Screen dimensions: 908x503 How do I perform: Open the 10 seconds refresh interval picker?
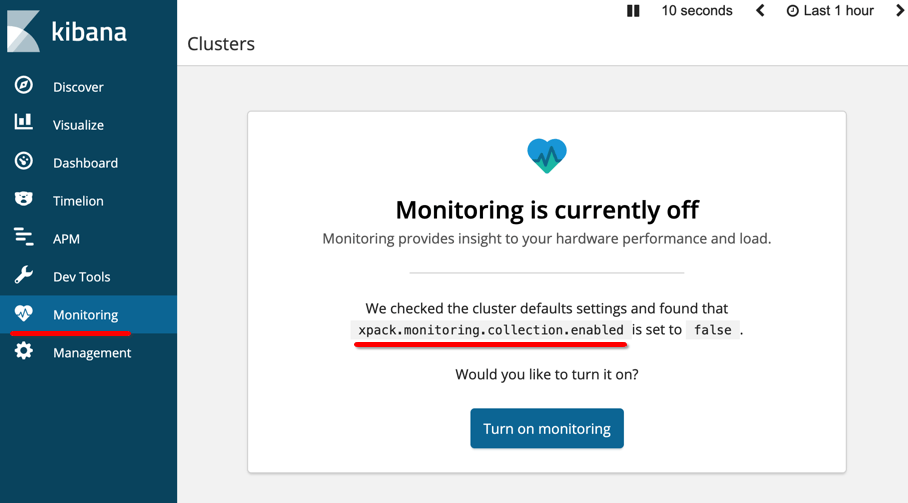[x=697, y=11]
